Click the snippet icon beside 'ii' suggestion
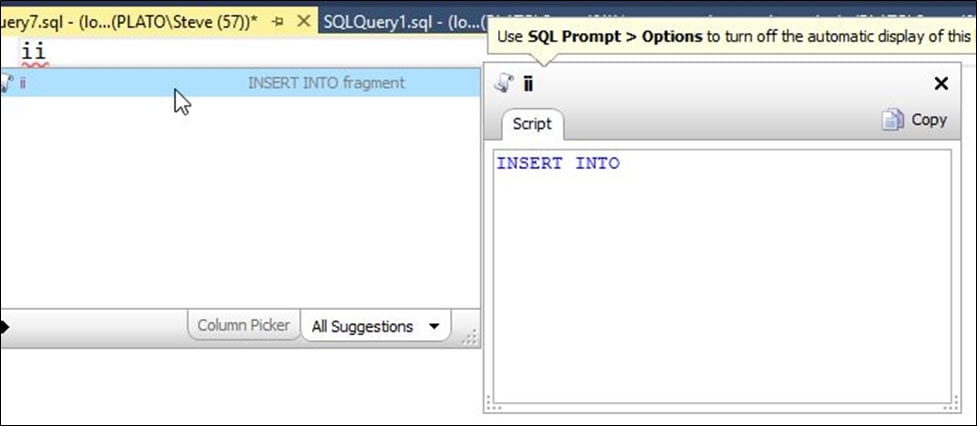 [6, 82]
